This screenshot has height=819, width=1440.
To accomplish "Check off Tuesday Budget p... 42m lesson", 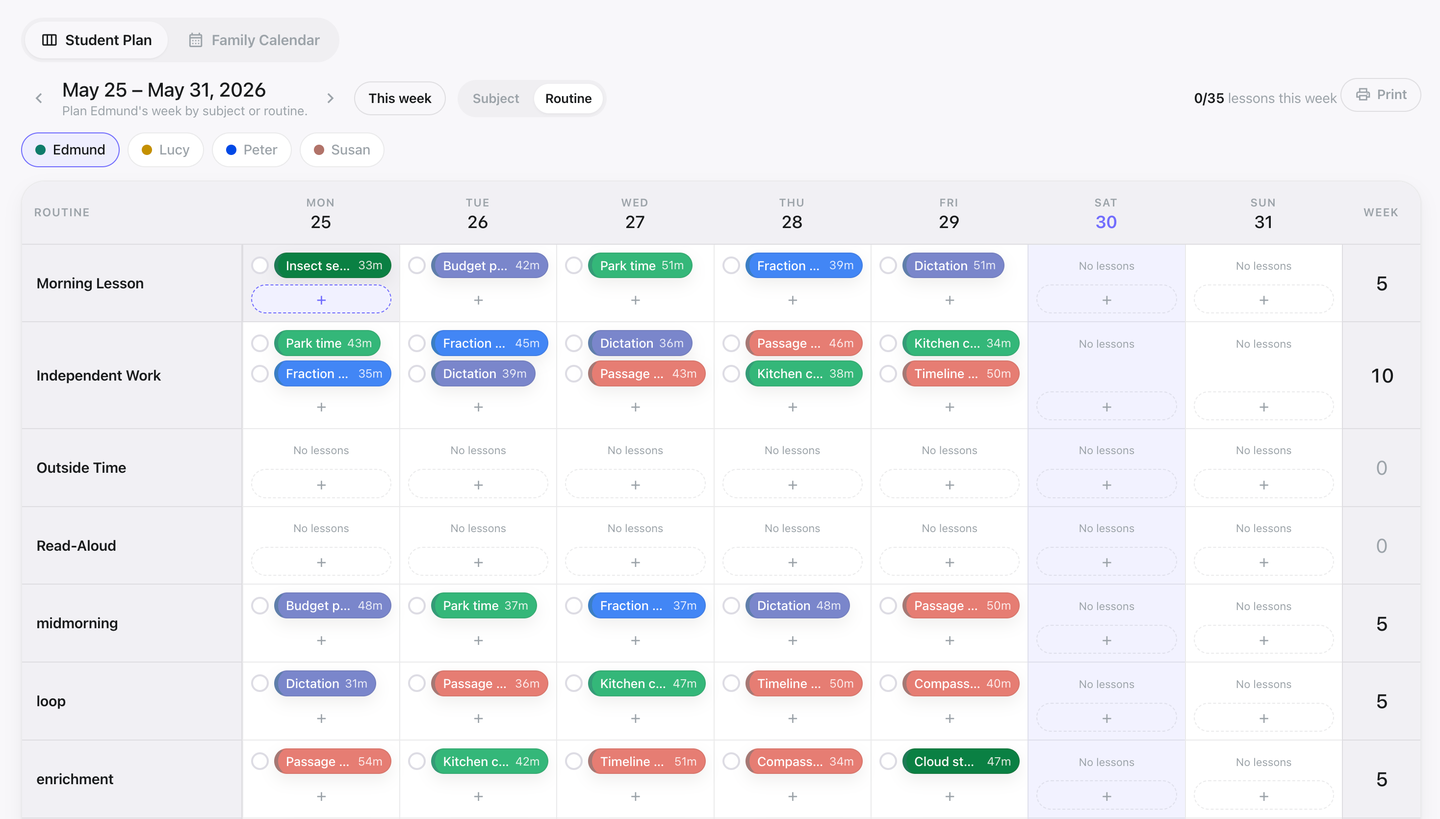I will pos(417,265).
